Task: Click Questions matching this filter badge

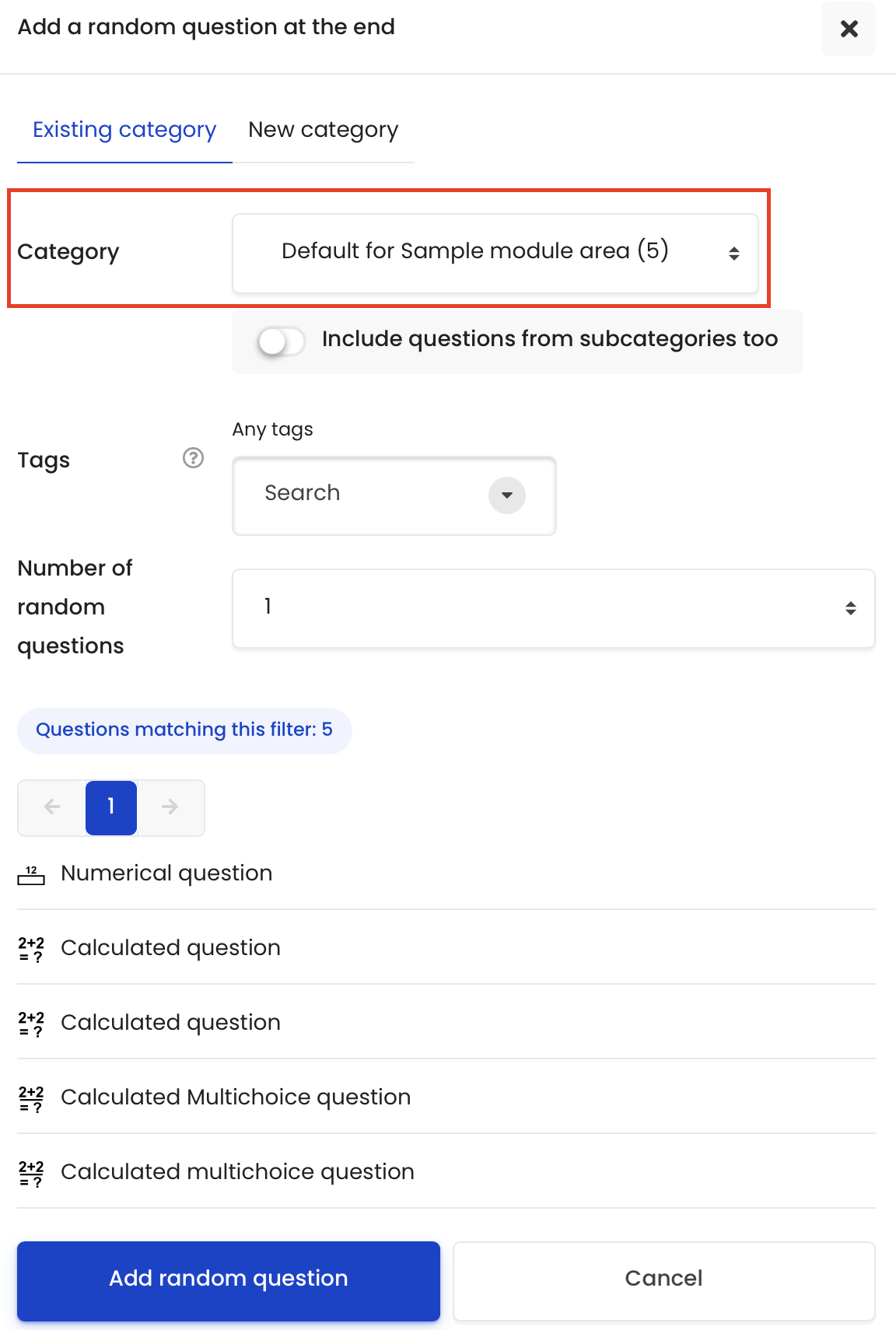Action: coord(184,730)
